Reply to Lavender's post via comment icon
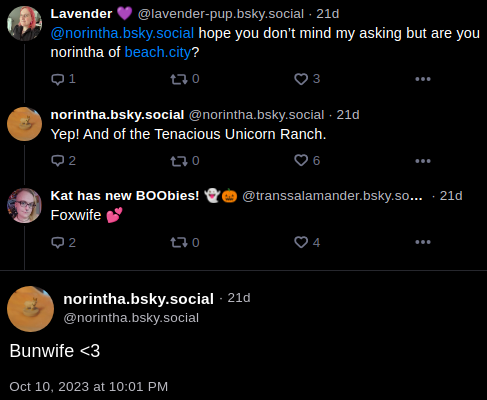Screen dimensions: 487x400 (58, 79)
